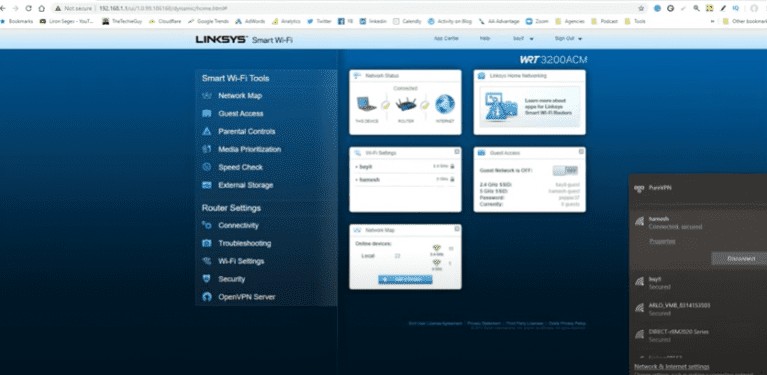The image size is (767, 375).
Task: Open the Sign Out dropdown
Action: click(x=568, y=39)
